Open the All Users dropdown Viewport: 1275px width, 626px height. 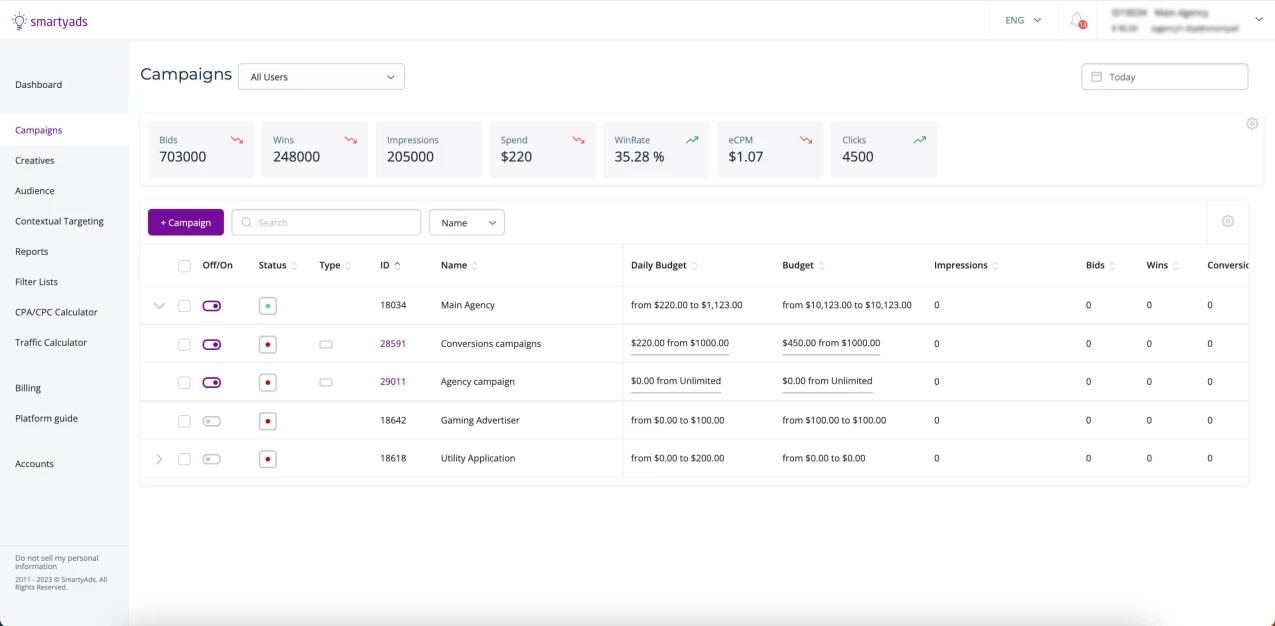[x=321, y=77]
